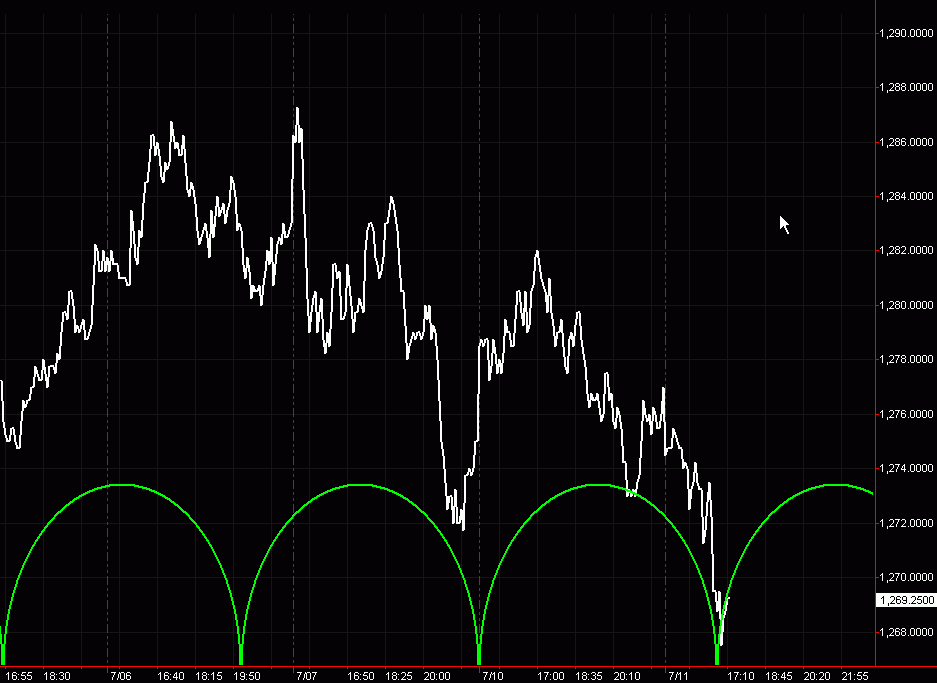Click the 17:10 time axis label
The width and height of the screenshot is (937, 683).
(740, 676)
